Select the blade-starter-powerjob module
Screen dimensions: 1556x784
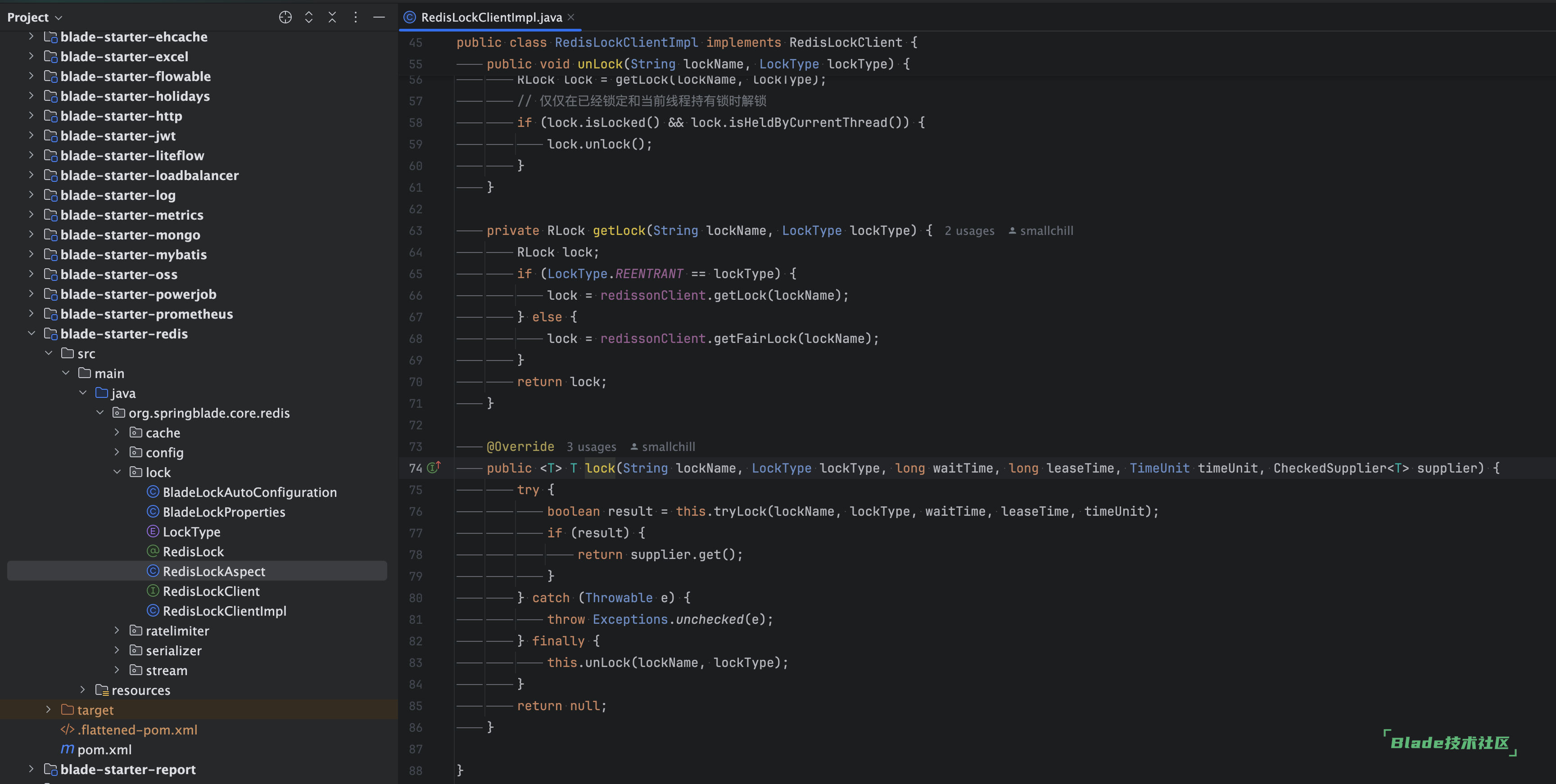click(138, 294)
